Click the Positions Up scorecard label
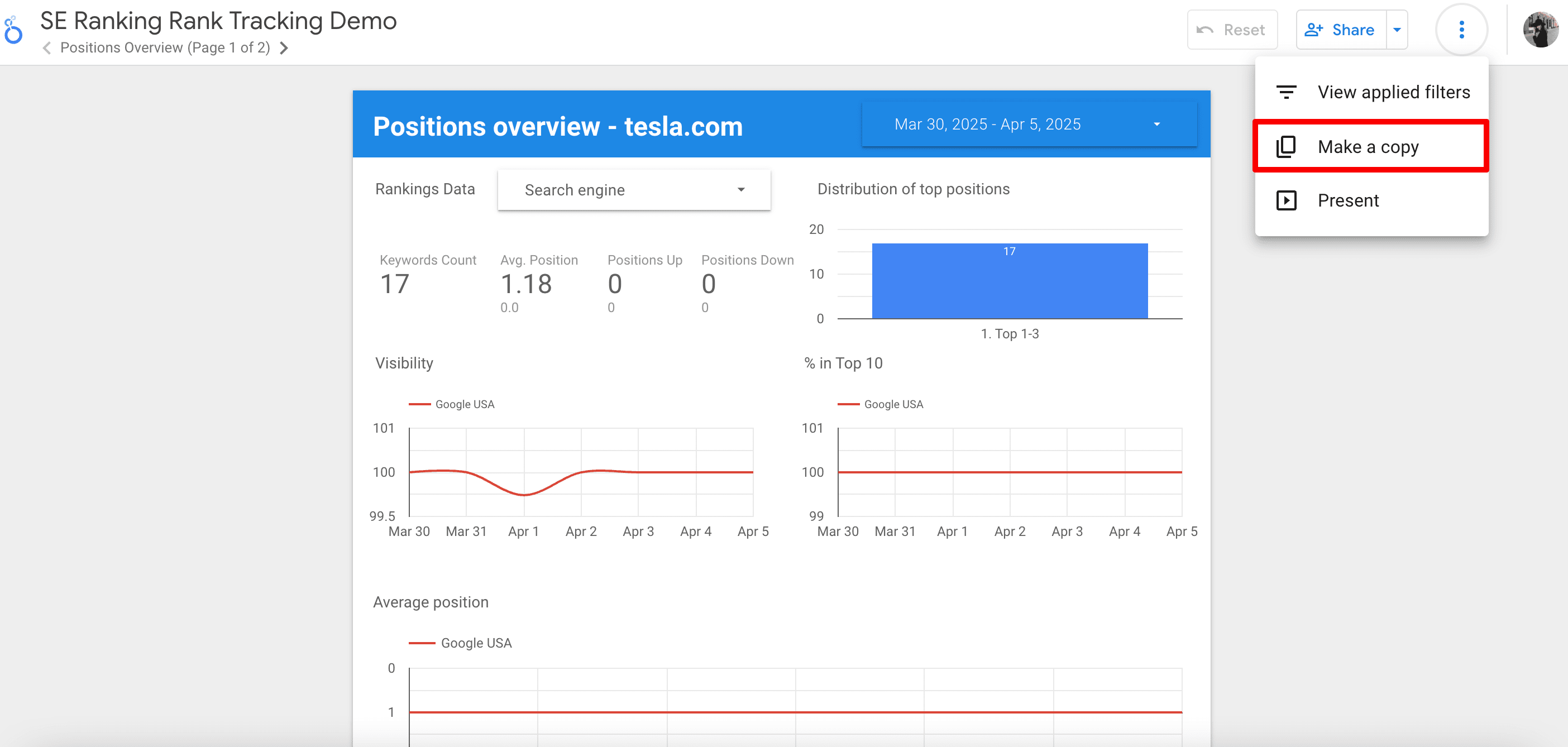This screenshot has width=1568, height=747. (x=644, y=260)
